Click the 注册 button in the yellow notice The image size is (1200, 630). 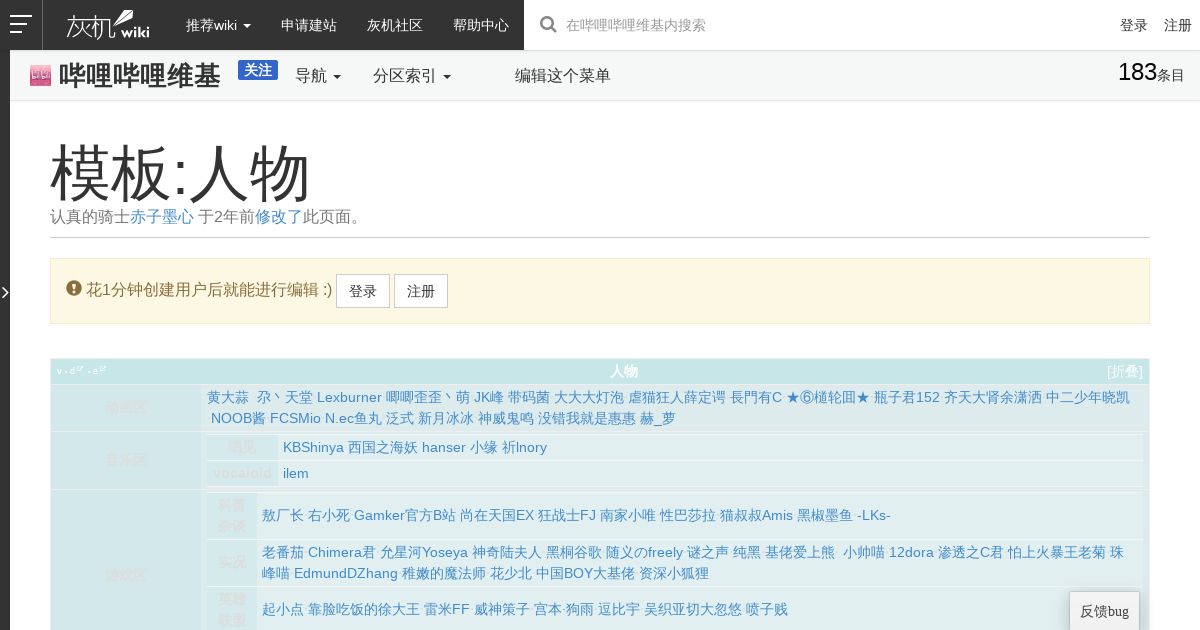click(421, 291)
